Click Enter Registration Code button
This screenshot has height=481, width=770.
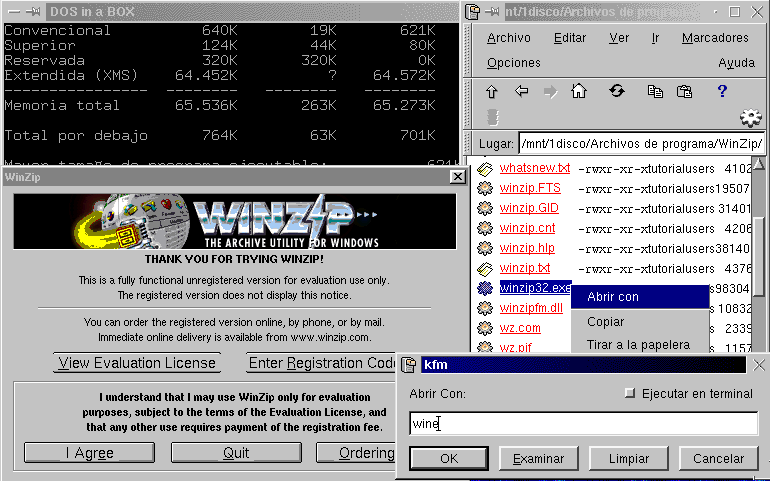[321, 363]
